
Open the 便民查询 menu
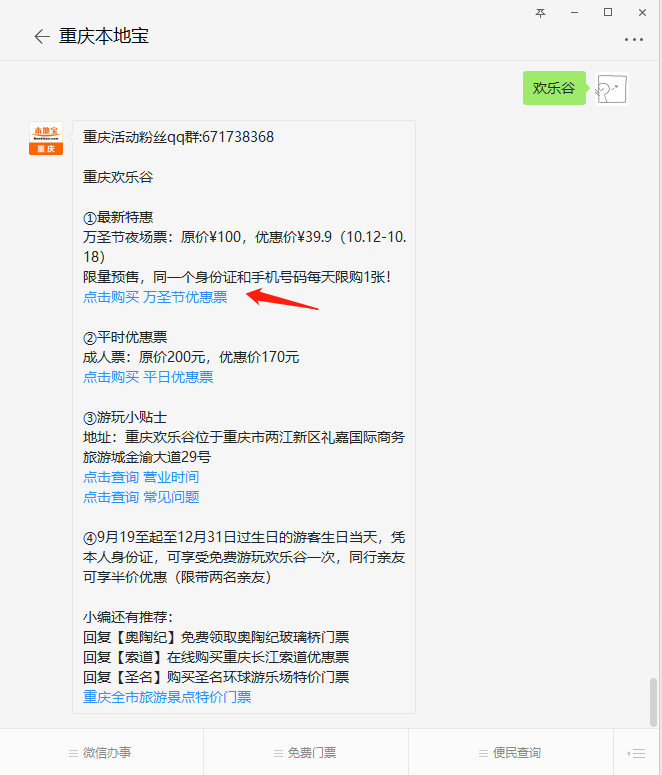510,753
